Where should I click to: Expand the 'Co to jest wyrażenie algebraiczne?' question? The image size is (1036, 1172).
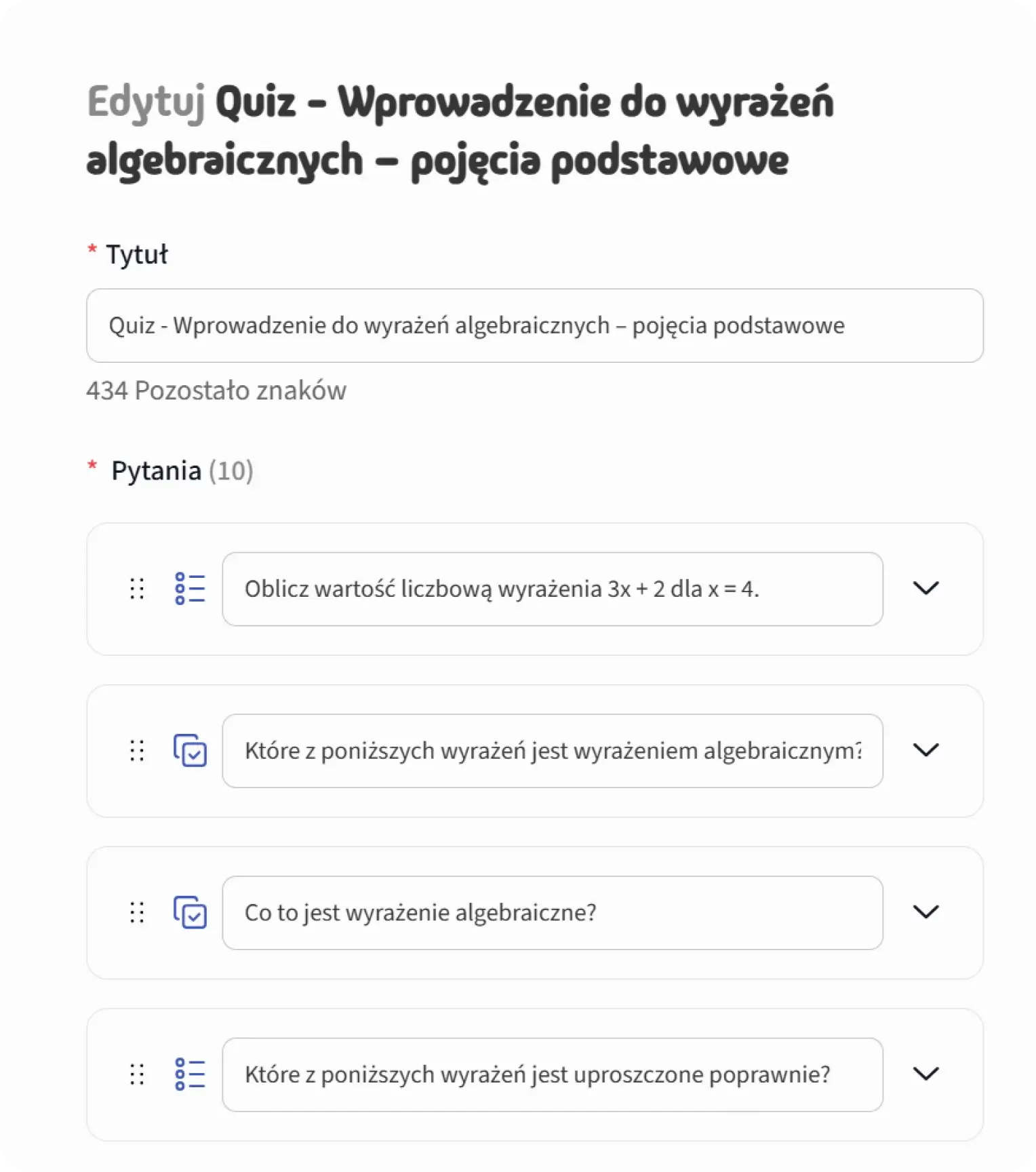point(925,912)
